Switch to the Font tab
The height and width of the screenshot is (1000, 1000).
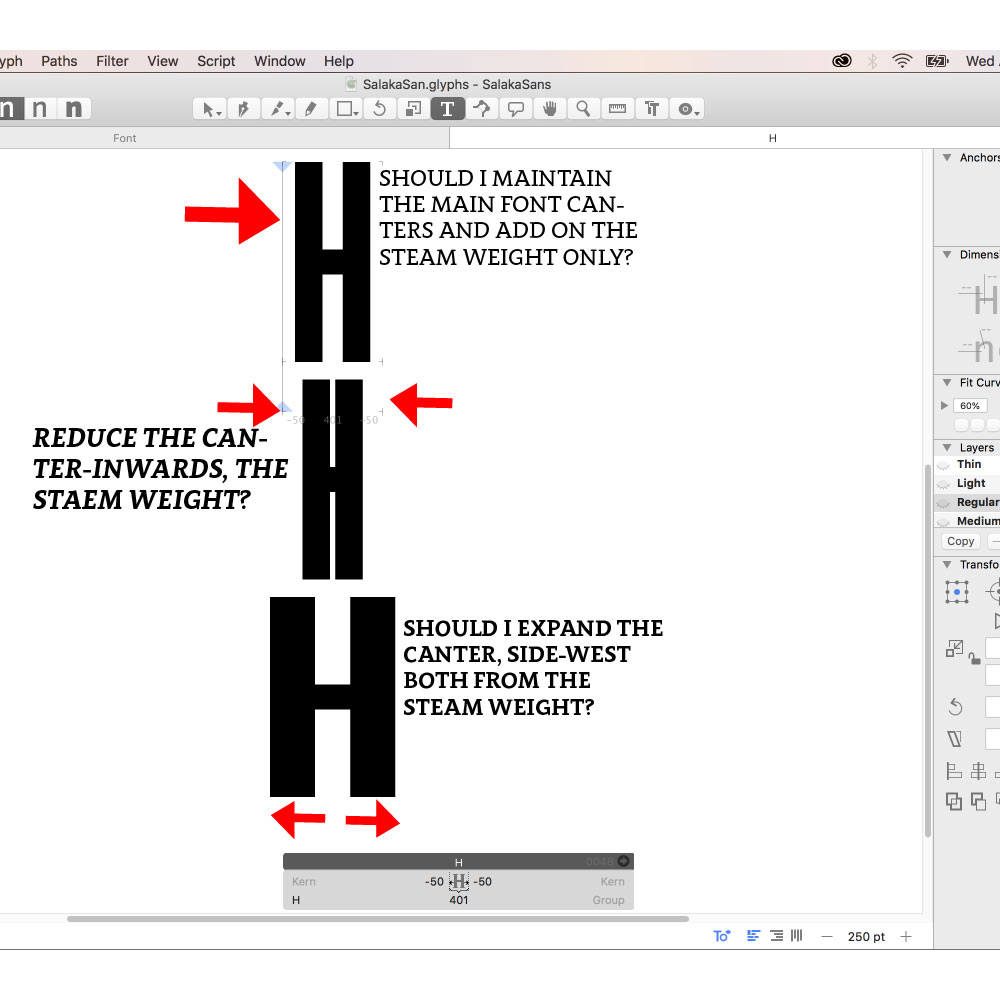tap(125, 138)
